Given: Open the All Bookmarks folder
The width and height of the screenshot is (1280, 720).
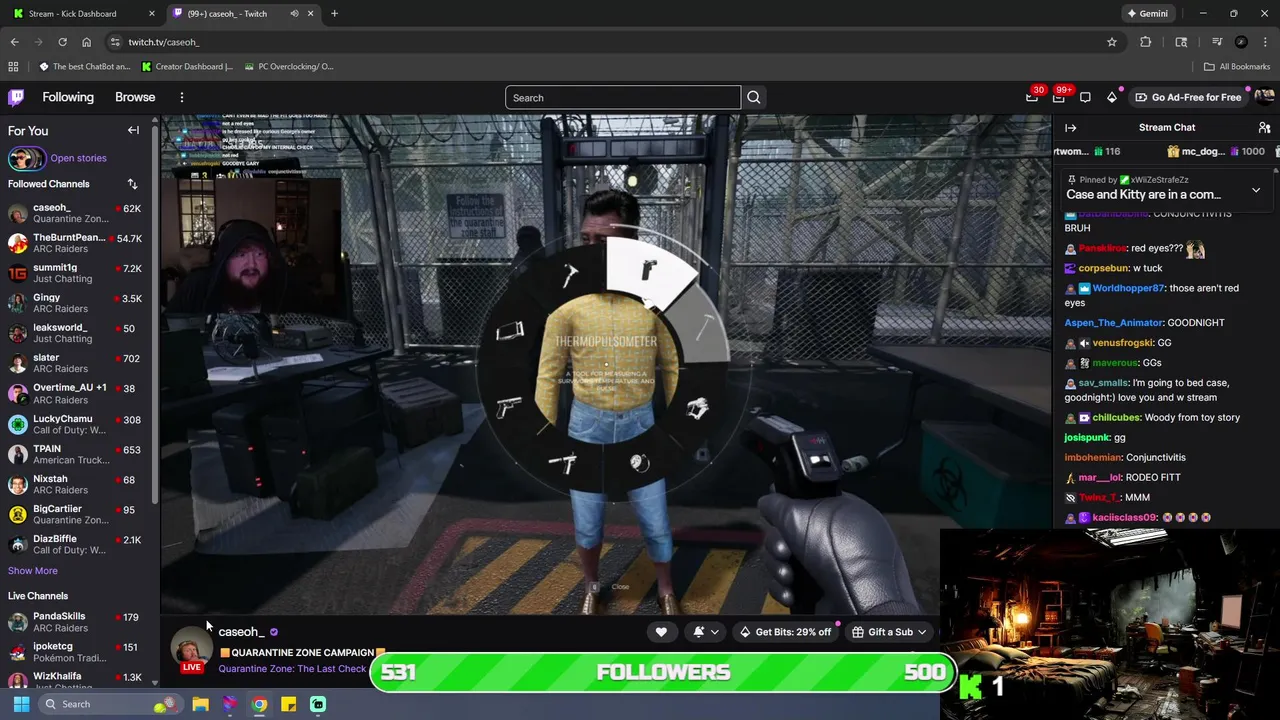Looking at the screenshot, I should pos(1237,66).
